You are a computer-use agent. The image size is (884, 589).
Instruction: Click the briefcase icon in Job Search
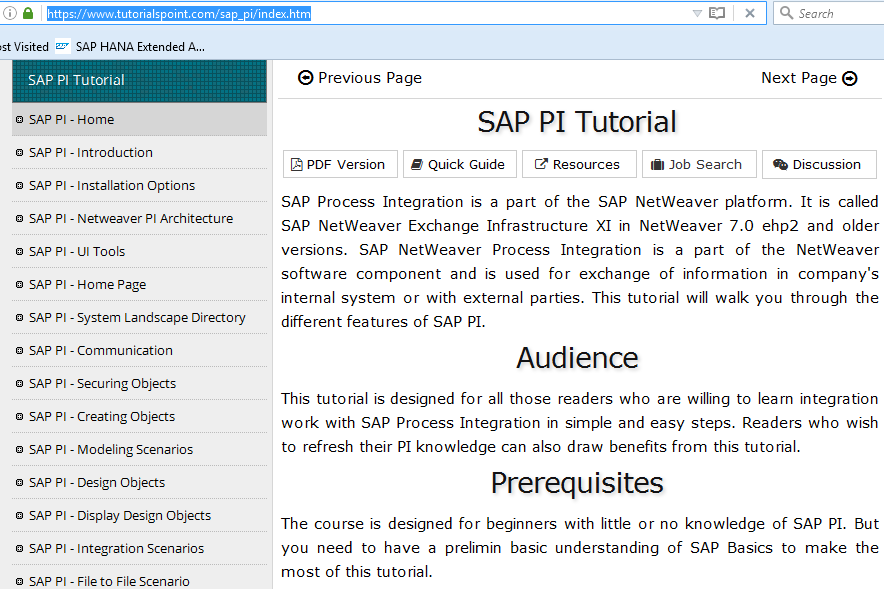click(x=657, y=165)
